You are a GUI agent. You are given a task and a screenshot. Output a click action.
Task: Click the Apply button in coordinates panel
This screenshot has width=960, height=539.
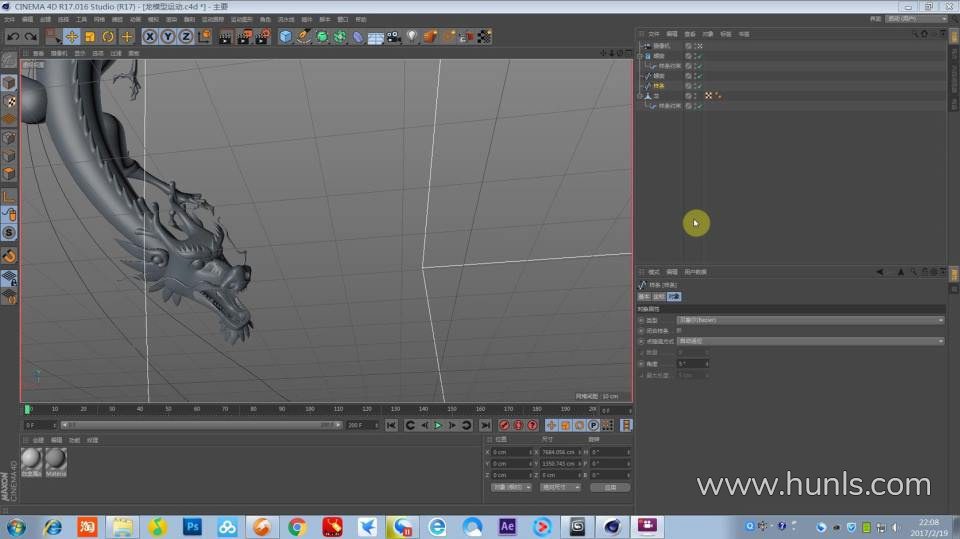tap(610, 488)
